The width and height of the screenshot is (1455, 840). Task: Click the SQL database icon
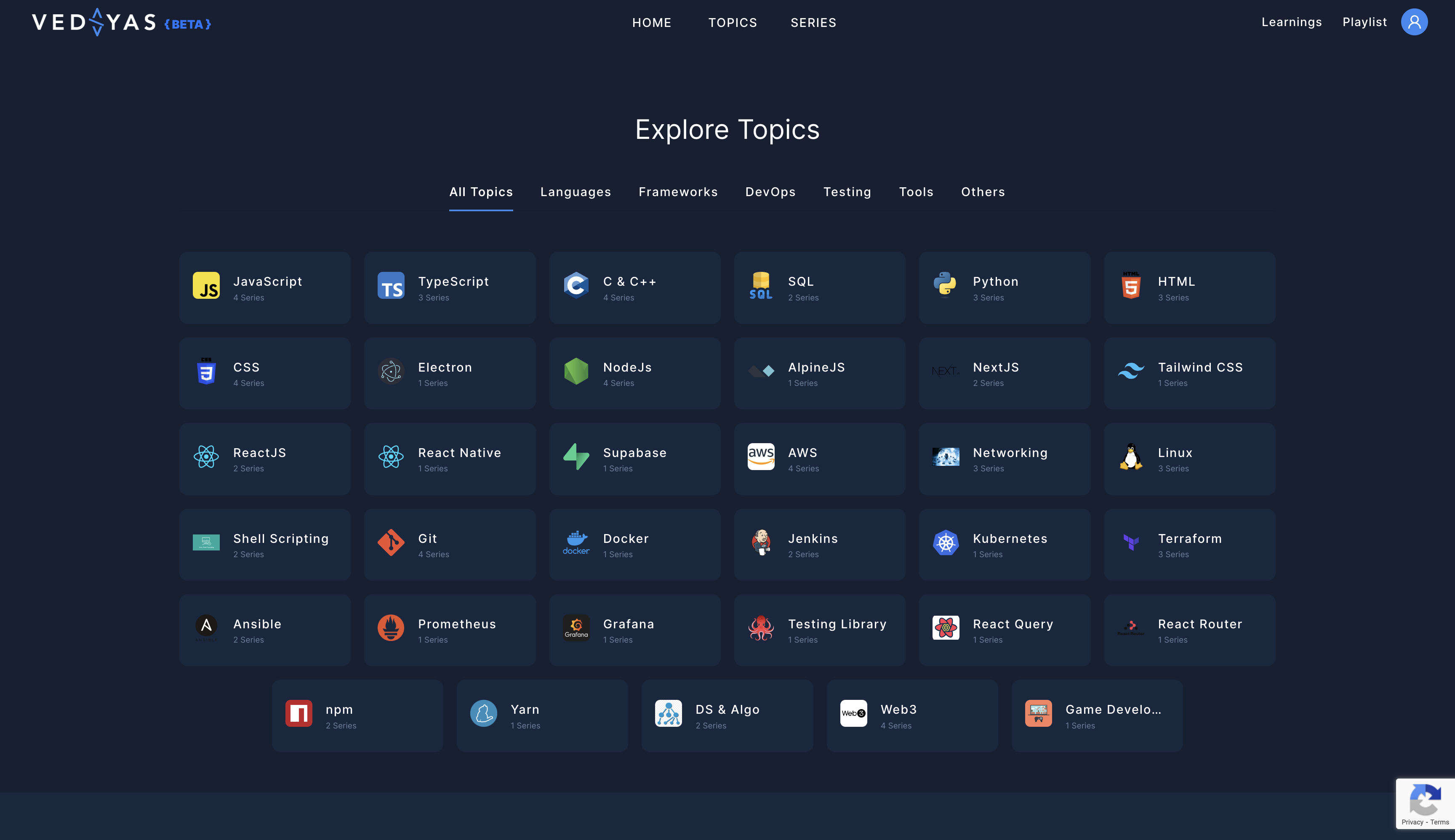click(761, 286)
